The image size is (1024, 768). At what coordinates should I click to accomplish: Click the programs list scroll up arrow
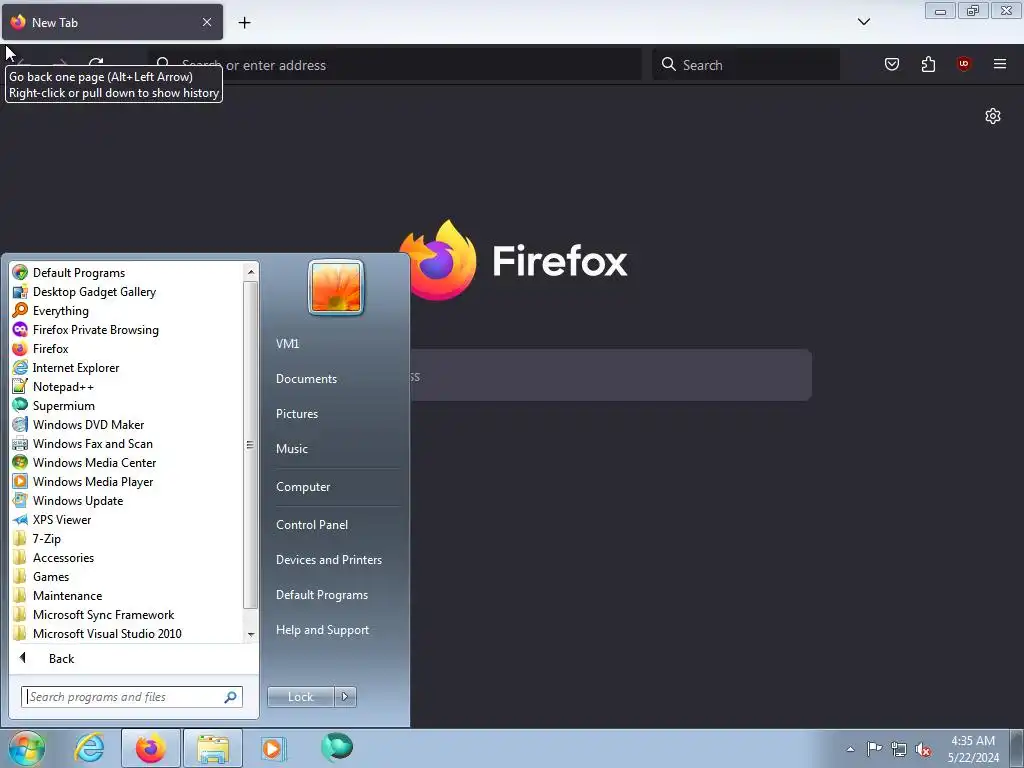pos(251,271)
